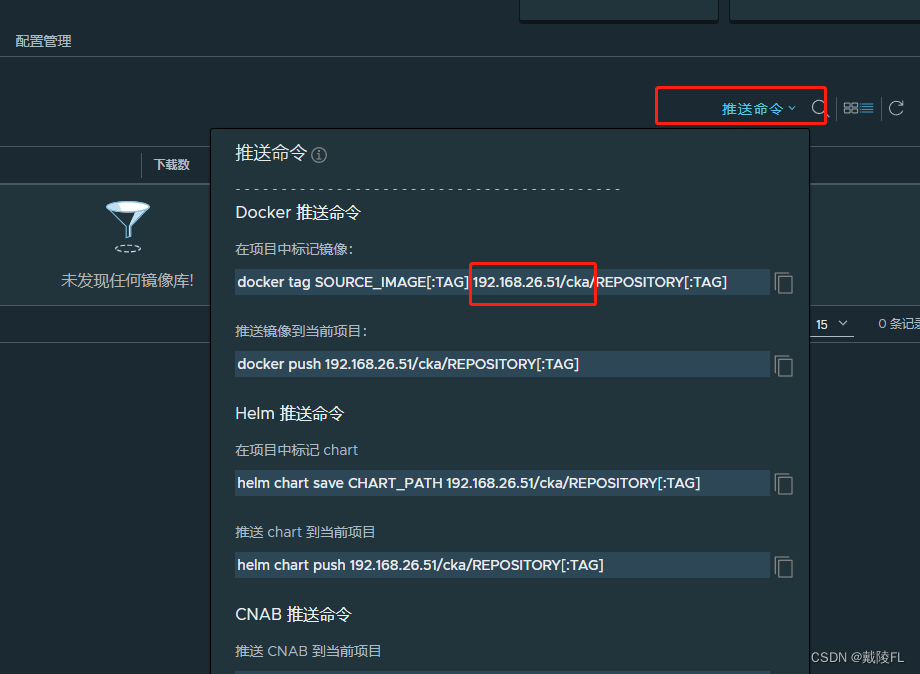
Task: Copy the docker tag command
Action: pos(784,283)
